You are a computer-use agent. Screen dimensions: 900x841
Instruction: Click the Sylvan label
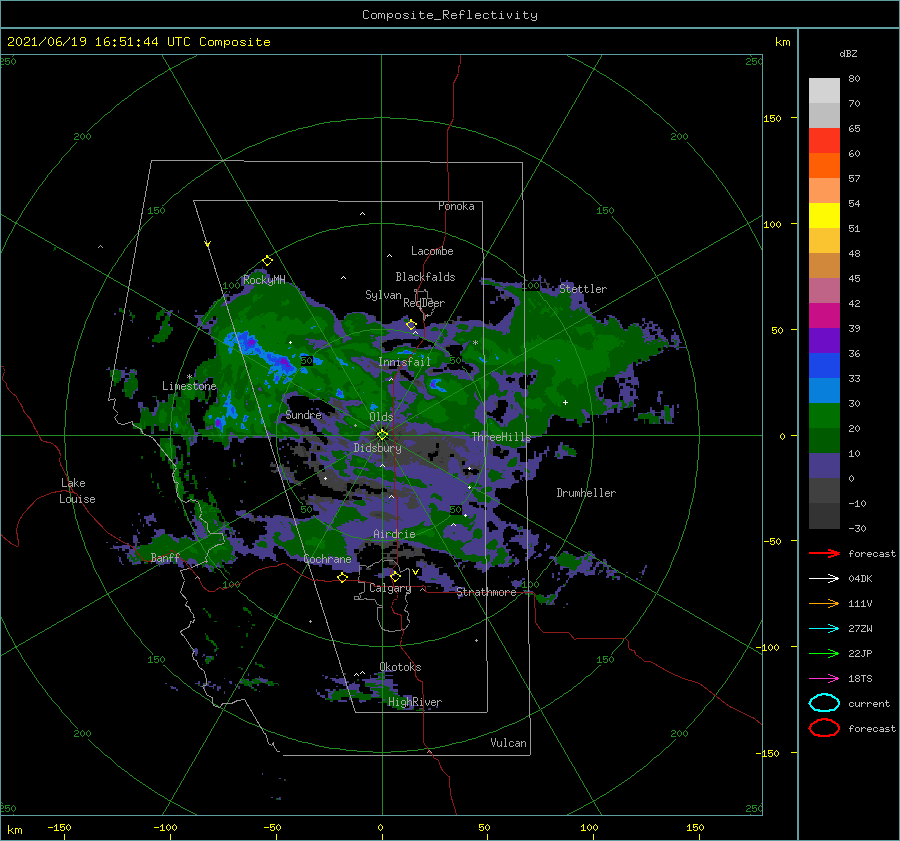[x=383, y=295]
